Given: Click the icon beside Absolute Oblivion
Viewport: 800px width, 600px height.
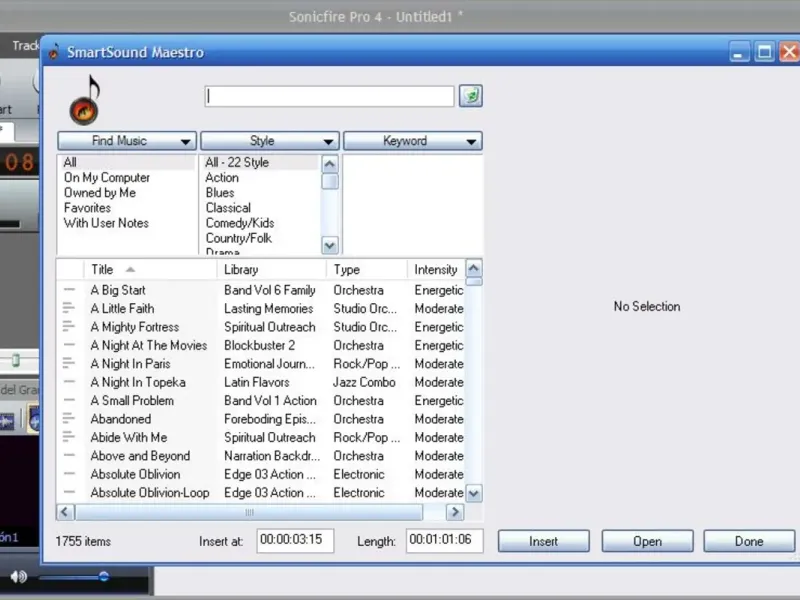Looking at the screenshot, I should click(69, 473).
